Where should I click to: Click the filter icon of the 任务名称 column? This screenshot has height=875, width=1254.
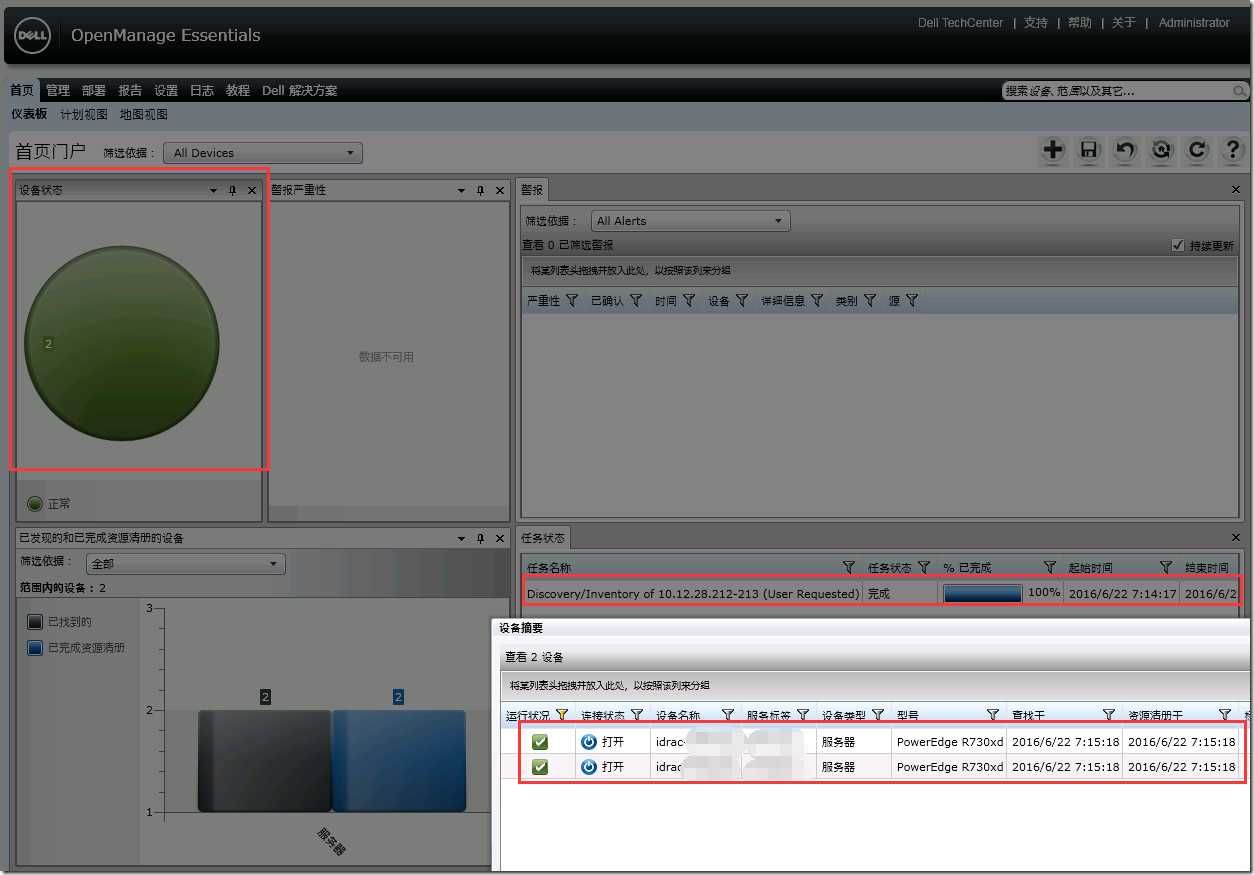click(849, 567)
